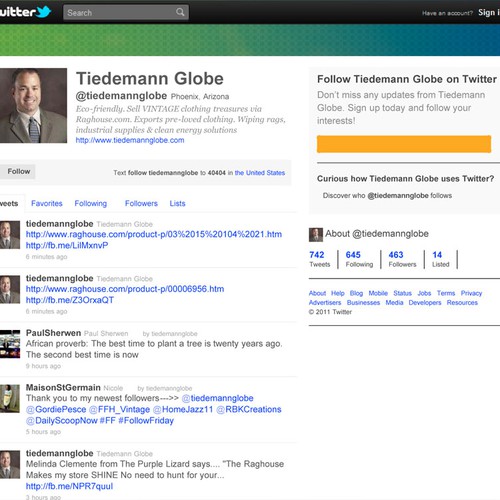The image size is (500, 500).
Task: Click the Resources footer link
Action: pos(462,302)
